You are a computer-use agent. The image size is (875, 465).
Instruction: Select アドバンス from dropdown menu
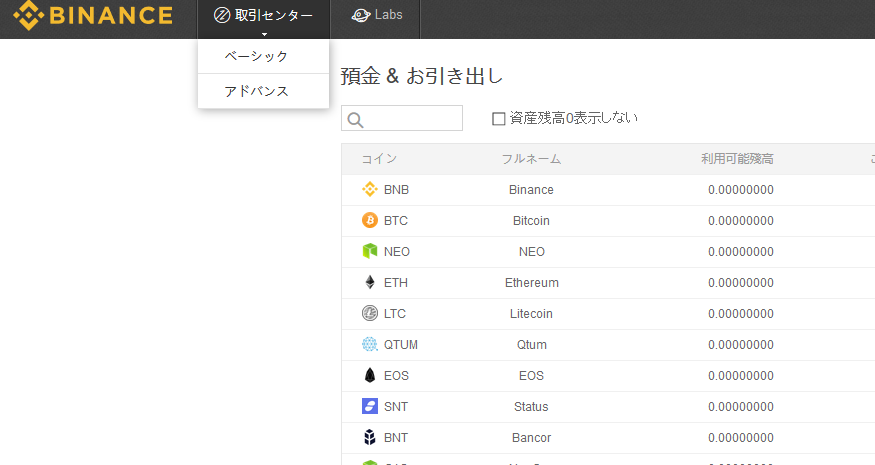pos(263,91)
